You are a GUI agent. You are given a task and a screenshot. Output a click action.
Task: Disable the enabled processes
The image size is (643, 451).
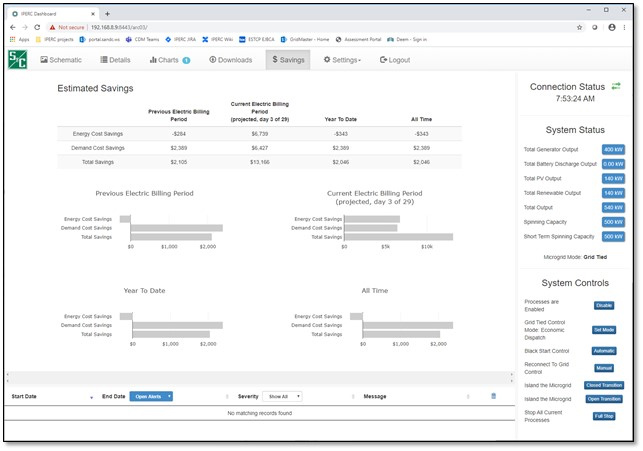(604, 305)
